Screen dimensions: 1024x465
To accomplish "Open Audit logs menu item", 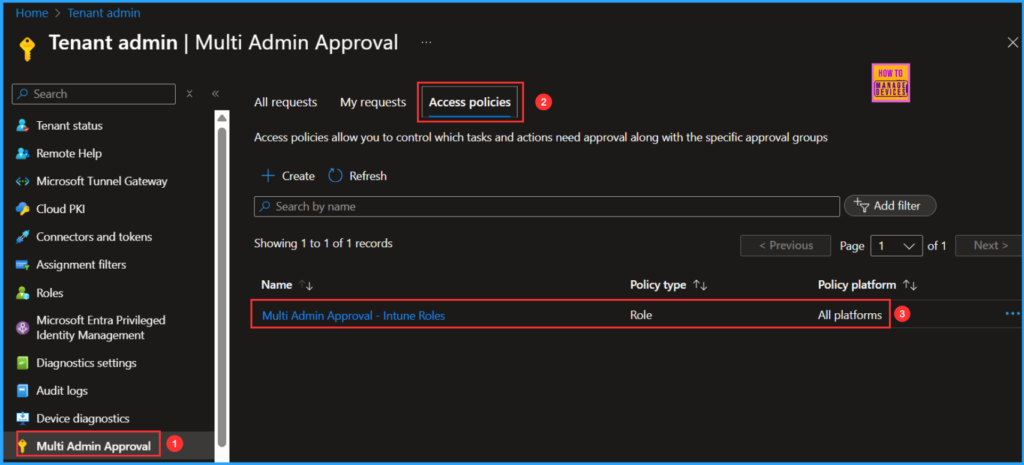I will [62, 391].
